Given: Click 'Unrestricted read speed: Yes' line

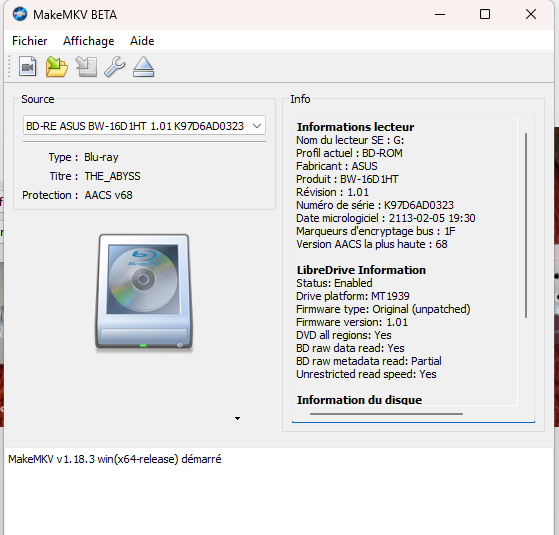Looking at the screenshot, I should pos(366,374).
